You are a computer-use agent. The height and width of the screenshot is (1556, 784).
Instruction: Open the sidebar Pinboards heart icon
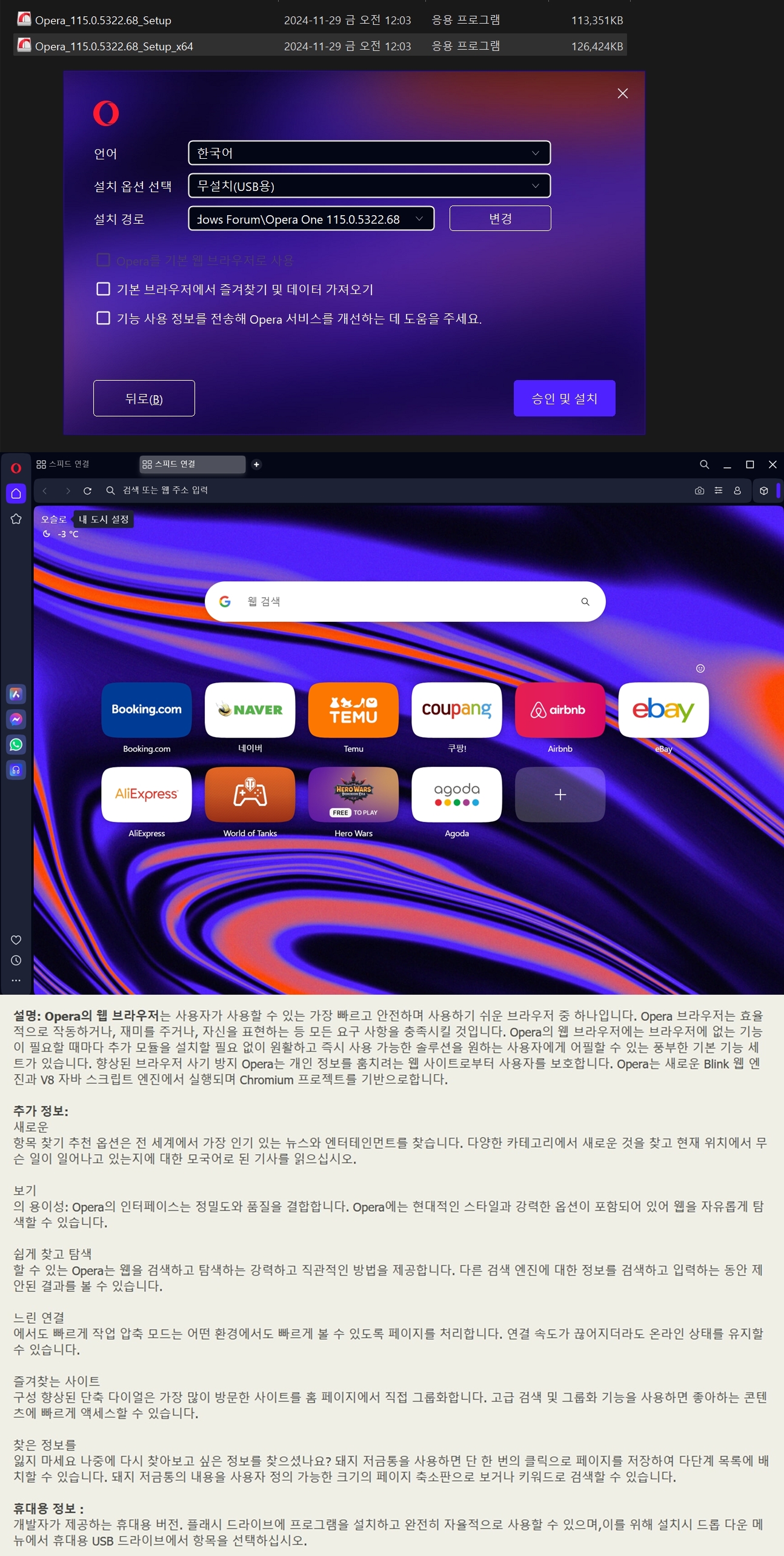16,940
